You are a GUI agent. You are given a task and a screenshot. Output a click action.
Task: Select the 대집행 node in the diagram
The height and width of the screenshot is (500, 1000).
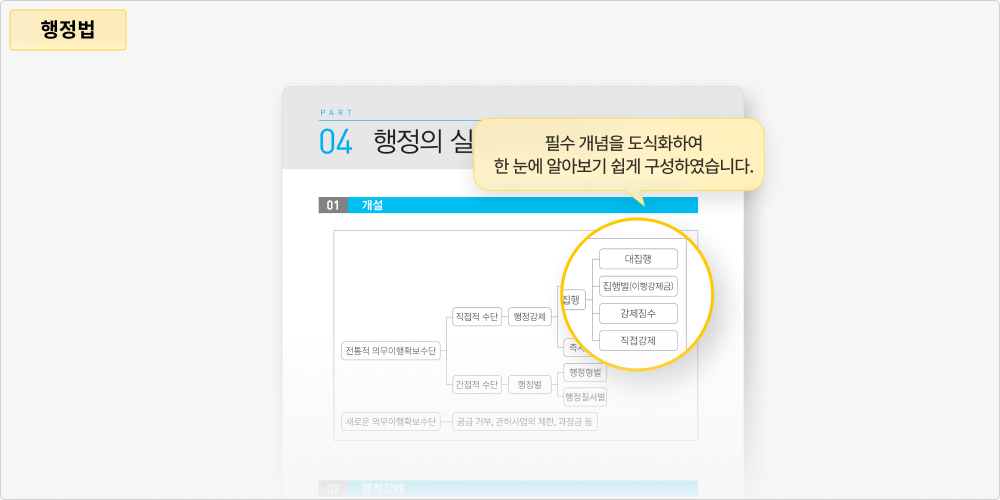coord(637,259)
